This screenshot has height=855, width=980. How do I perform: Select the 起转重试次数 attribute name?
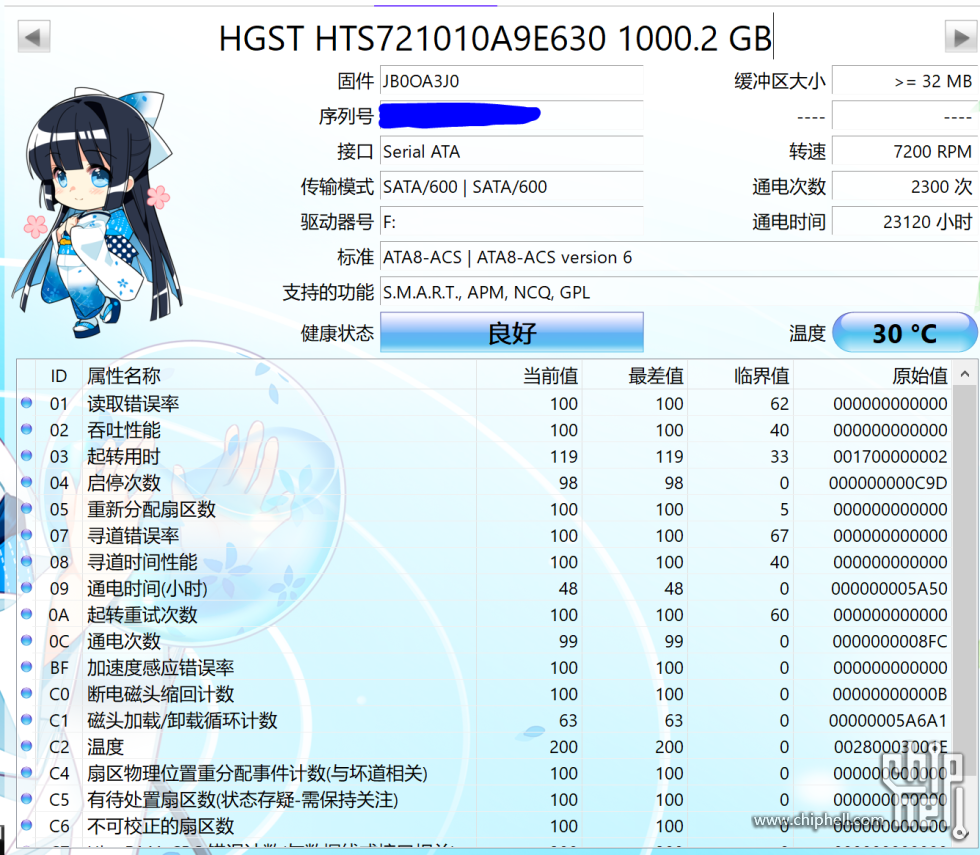click(x=142, y=615)
